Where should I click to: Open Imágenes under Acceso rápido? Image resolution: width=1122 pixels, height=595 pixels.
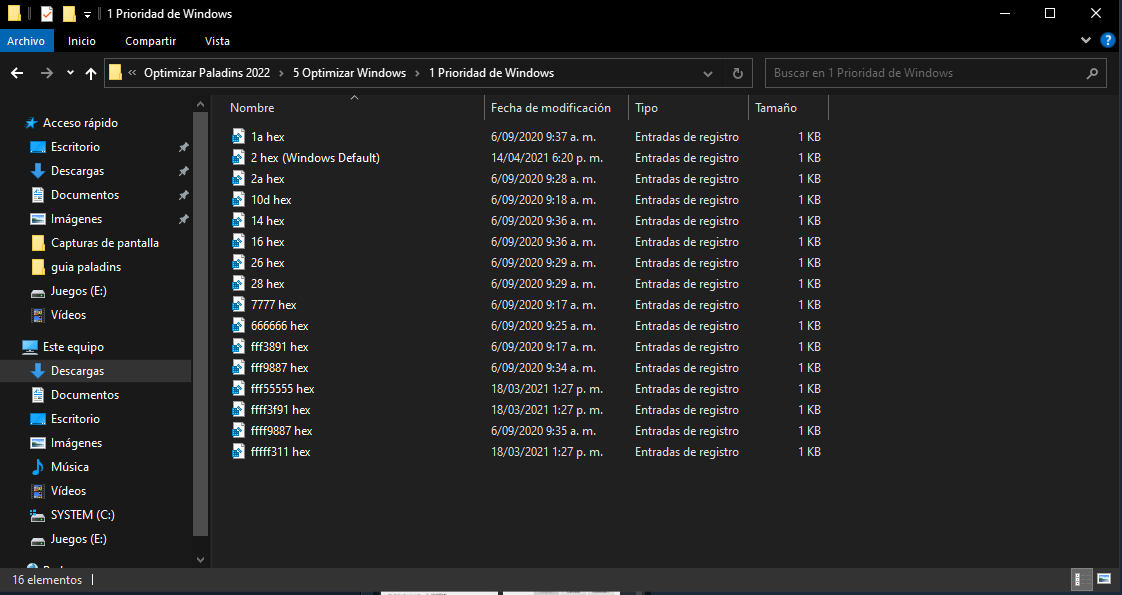tap(76, 219)
